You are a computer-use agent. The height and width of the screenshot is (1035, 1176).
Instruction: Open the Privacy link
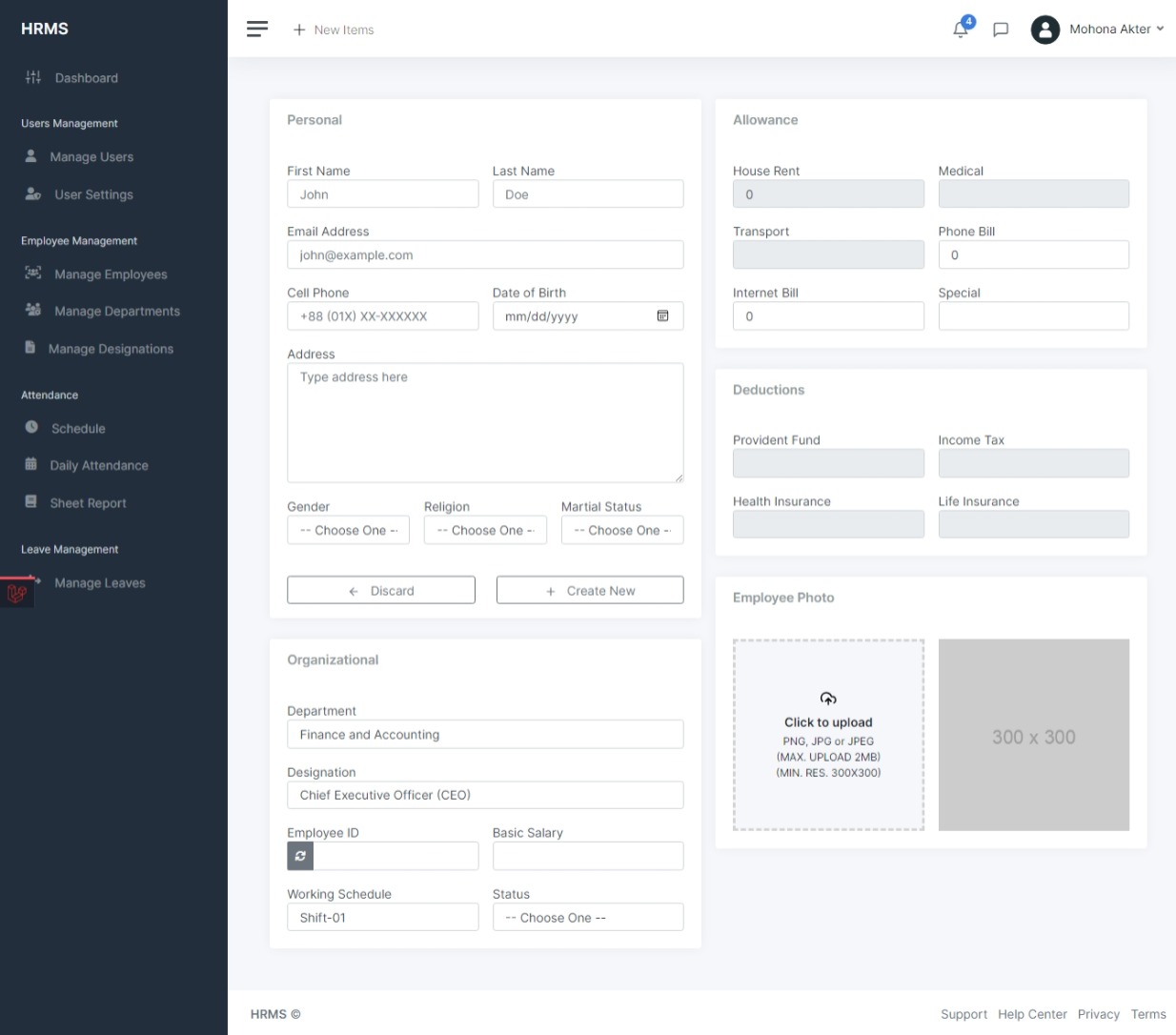click(1098, 1014)
